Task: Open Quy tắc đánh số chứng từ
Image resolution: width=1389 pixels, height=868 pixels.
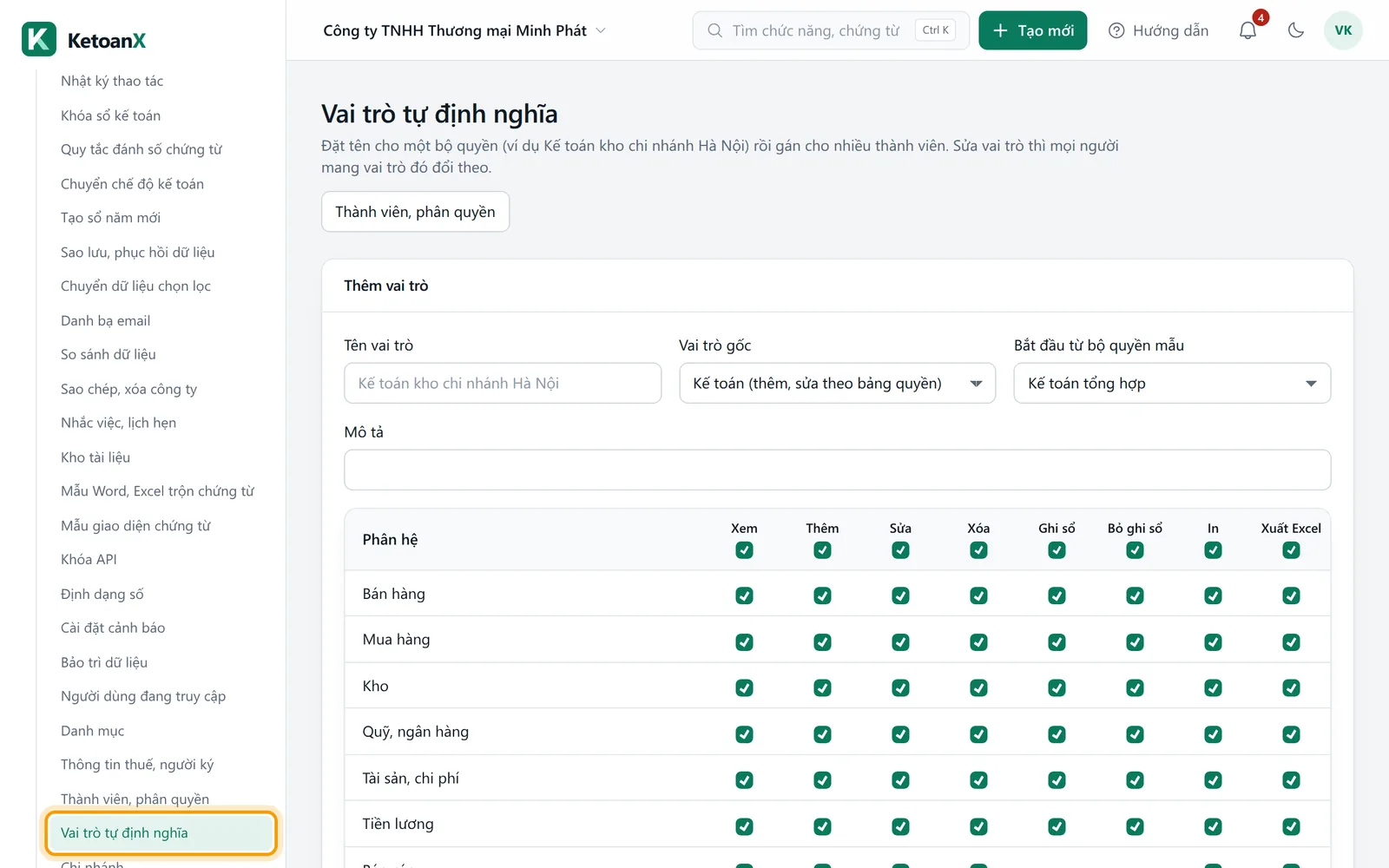Action: 142,149
